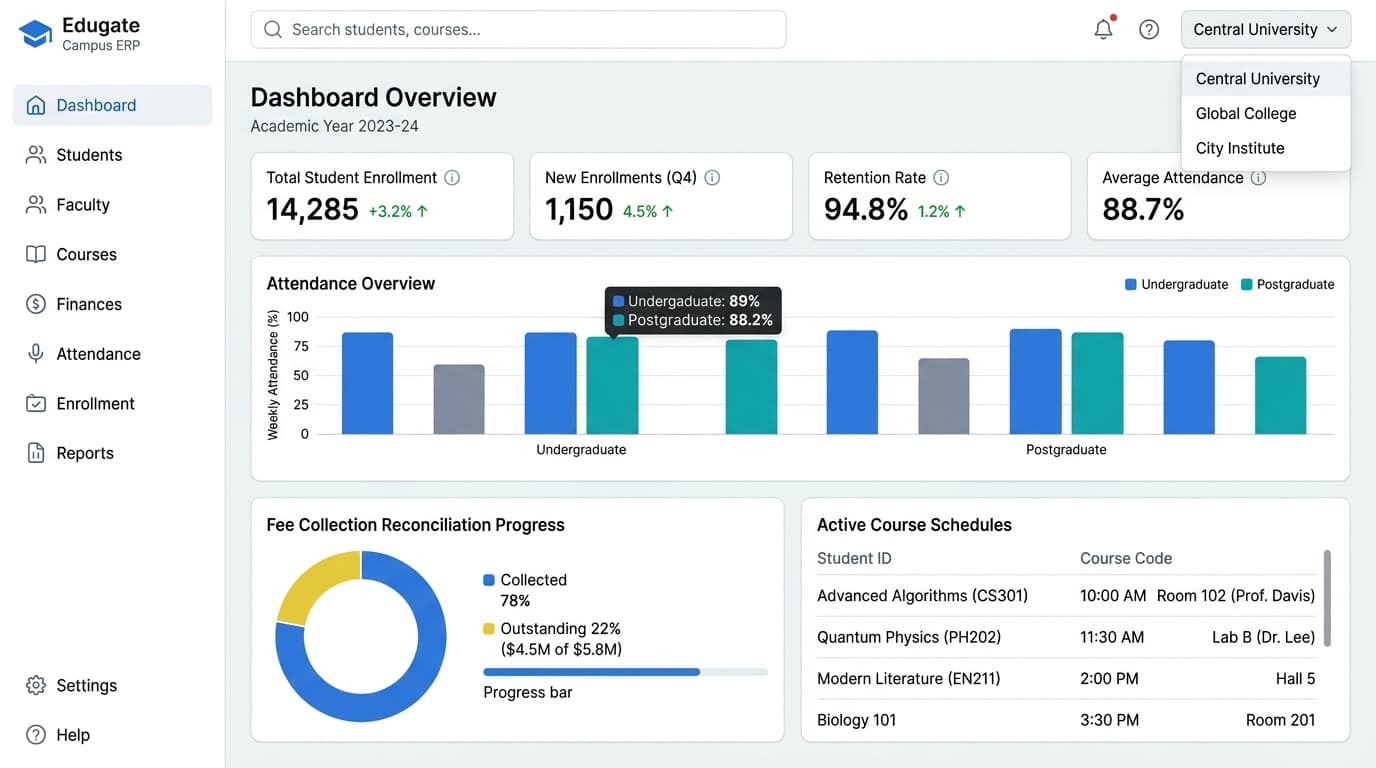The image size is (1376, 768).
Task: Click the Postgraduate axis label under chart
Action: click(1066, 450)
